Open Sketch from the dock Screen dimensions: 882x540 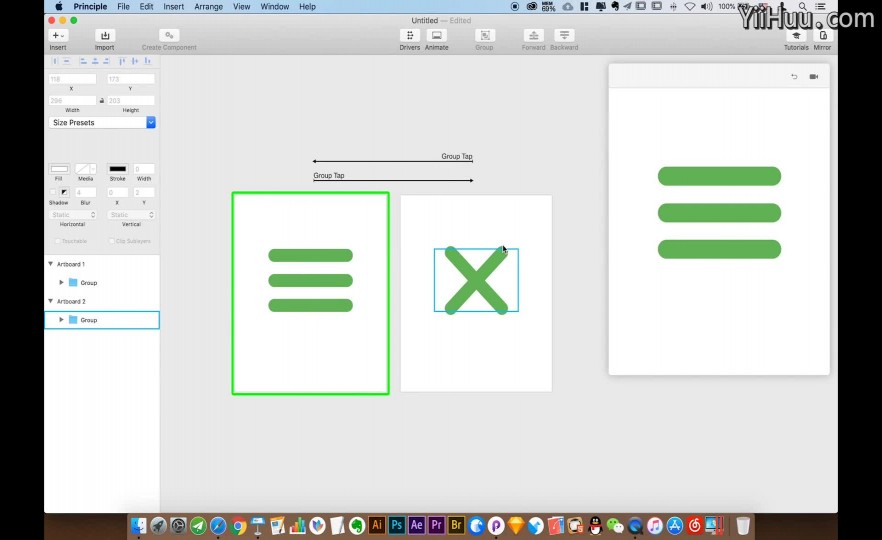(x=515, y=525)
